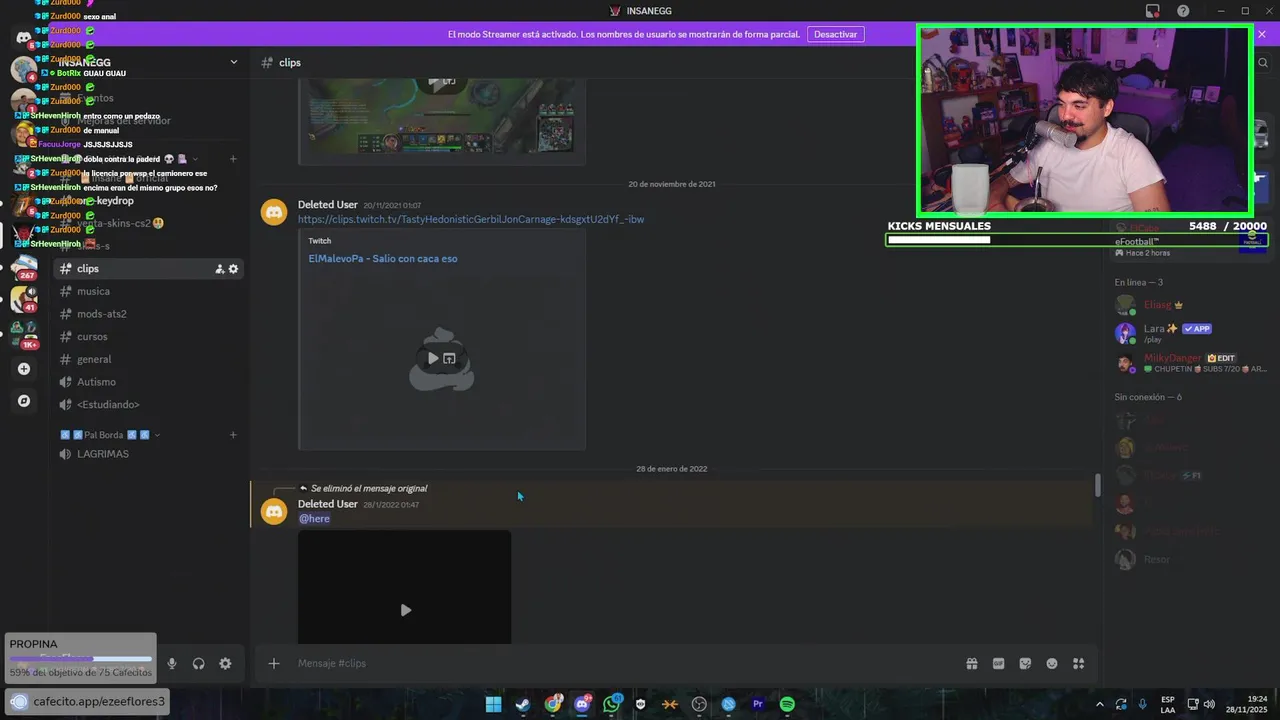Open the sticker picker

(x=1025, y=664)
